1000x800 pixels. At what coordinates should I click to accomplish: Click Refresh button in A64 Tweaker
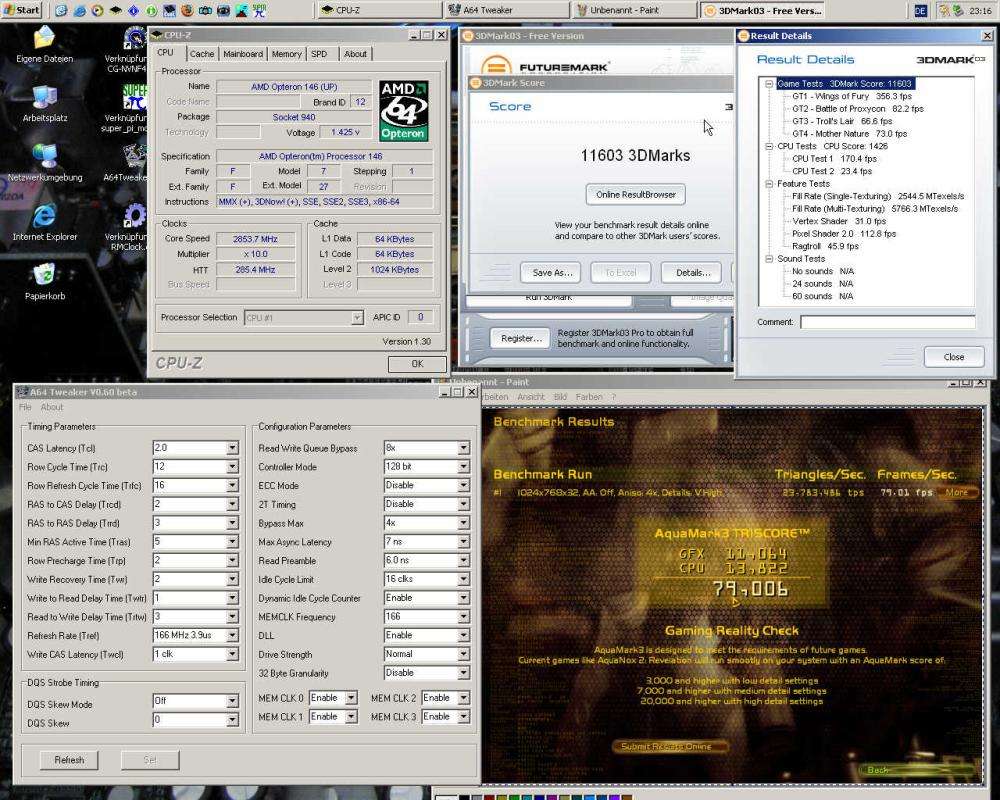pos(69,760)
